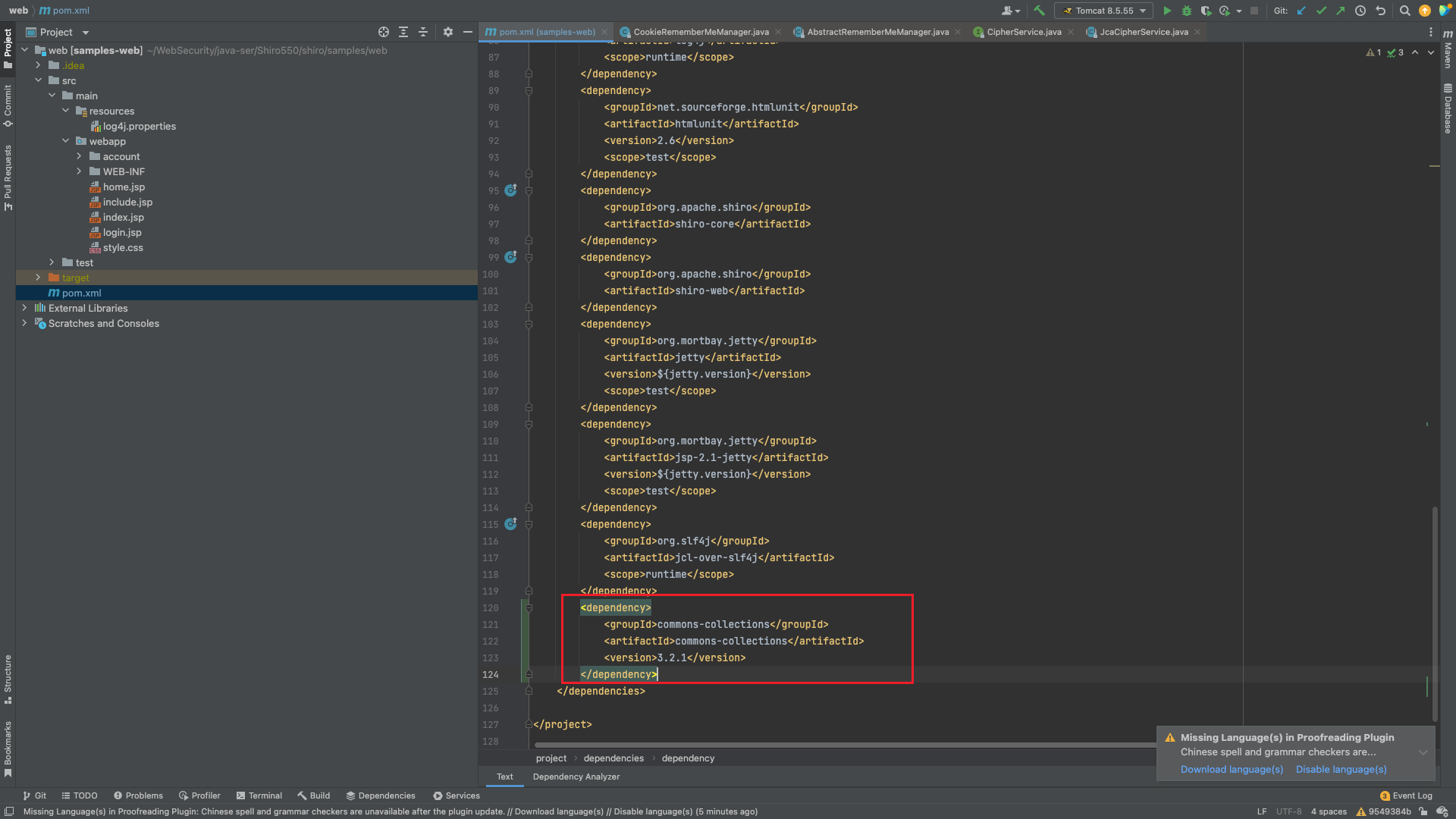Select pom.xml in the project tree
1456x819 pixels.
(x=81, y=293)
